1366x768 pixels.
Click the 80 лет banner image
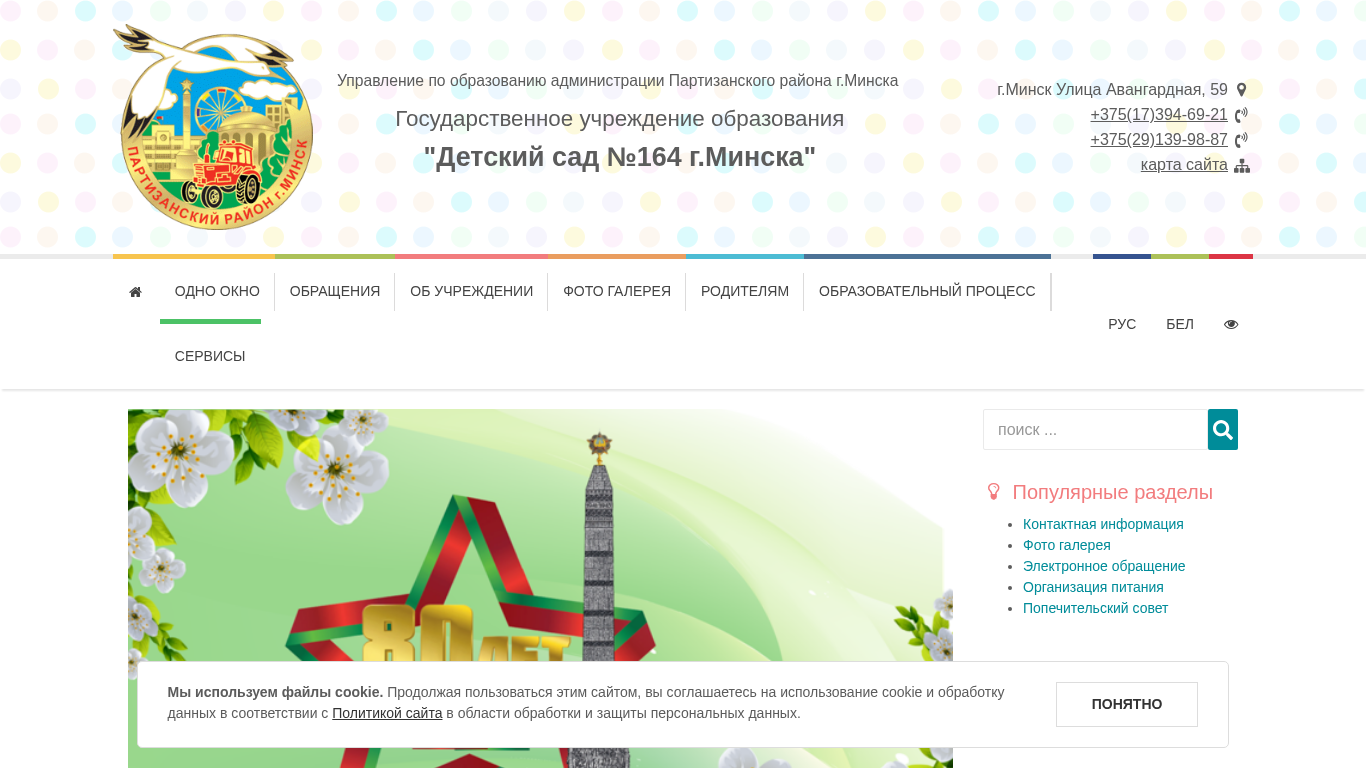[540, 588]
